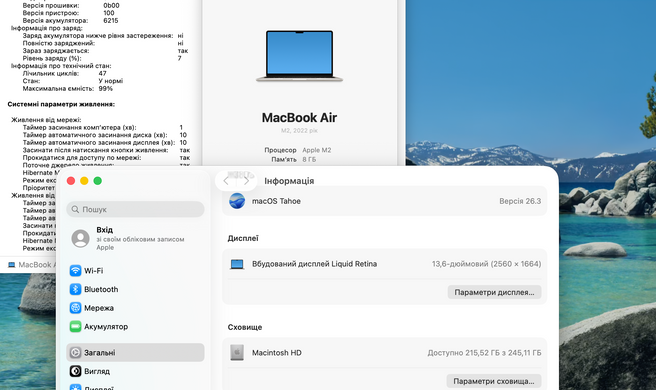Select Вигляд label in settings sidebar
The width and height of the screenshot is (656, 390).
pos(97,371)
